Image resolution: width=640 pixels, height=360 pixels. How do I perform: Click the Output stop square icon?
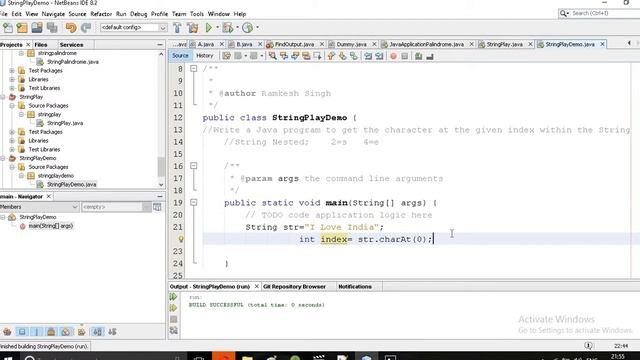tap(173, 319)
